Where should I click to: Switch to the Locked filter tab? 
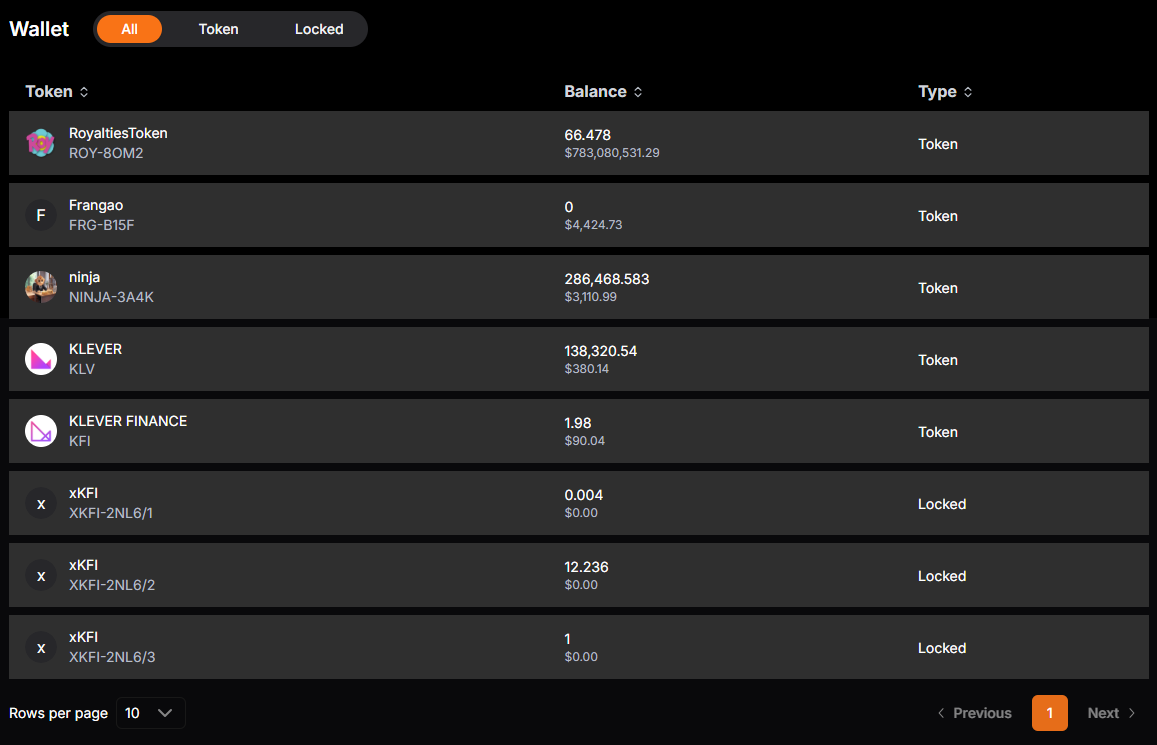pos(319,29)
